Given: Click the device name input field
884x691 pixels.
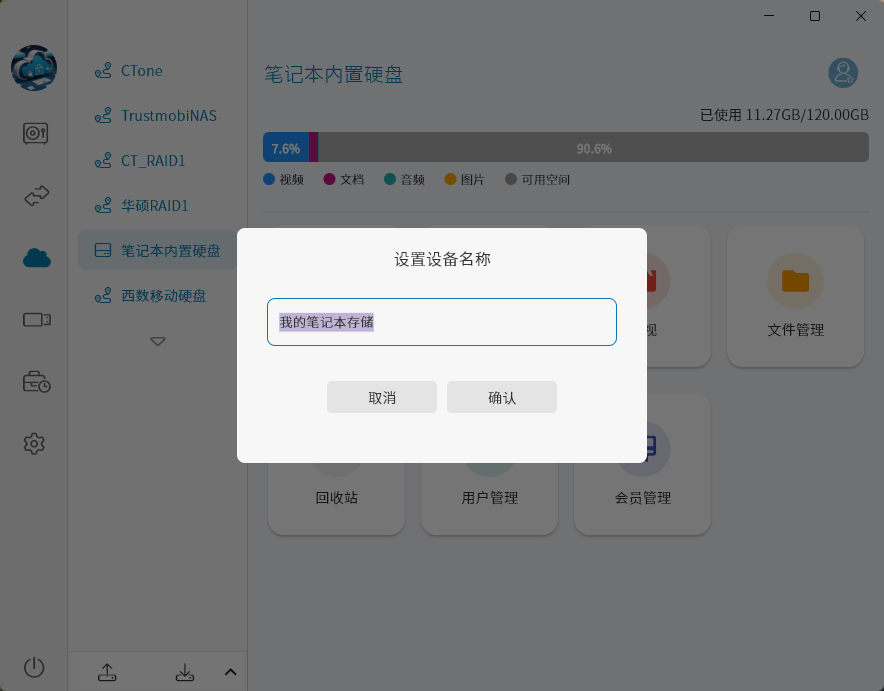Looking at the screenshot, I should click(441, 322).
